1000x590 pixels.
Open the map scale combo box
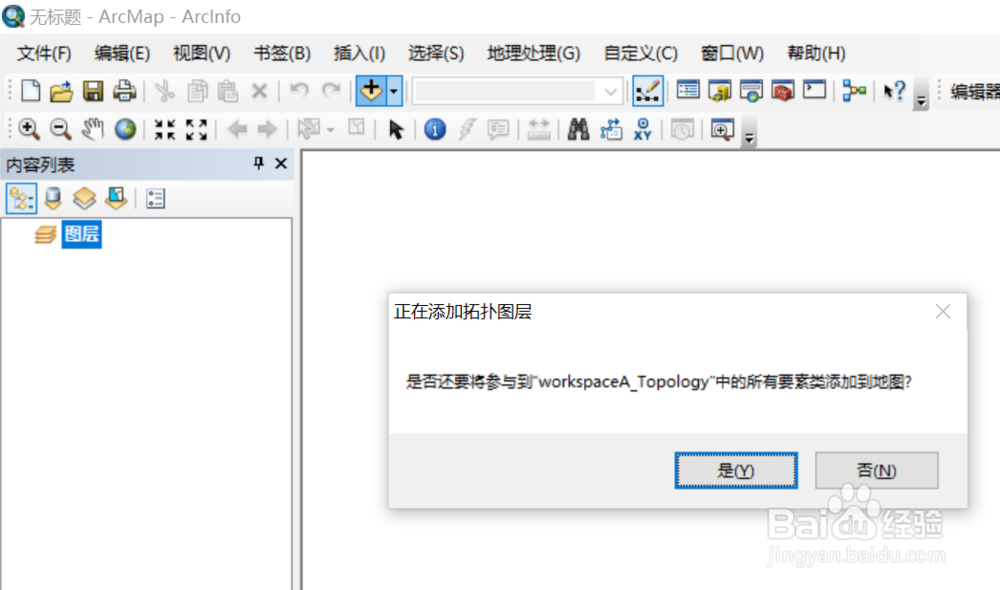tap(518, 91)
